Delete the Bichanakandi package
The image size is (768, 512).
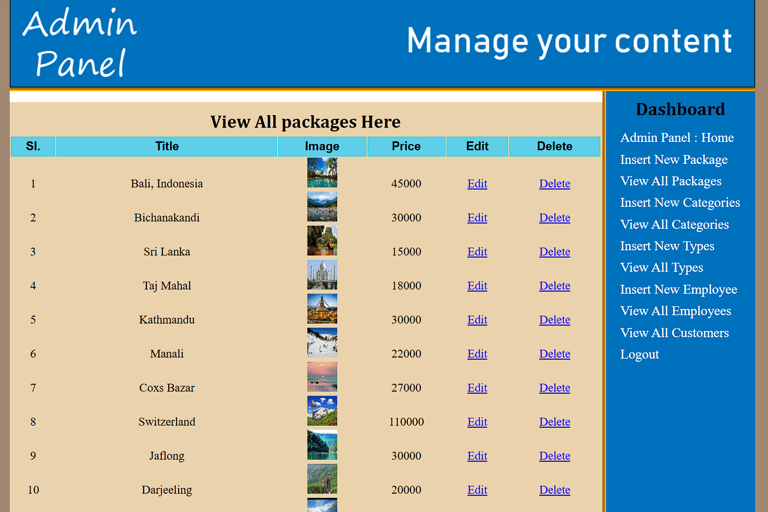pyautogui.click(x=554, y=218)
